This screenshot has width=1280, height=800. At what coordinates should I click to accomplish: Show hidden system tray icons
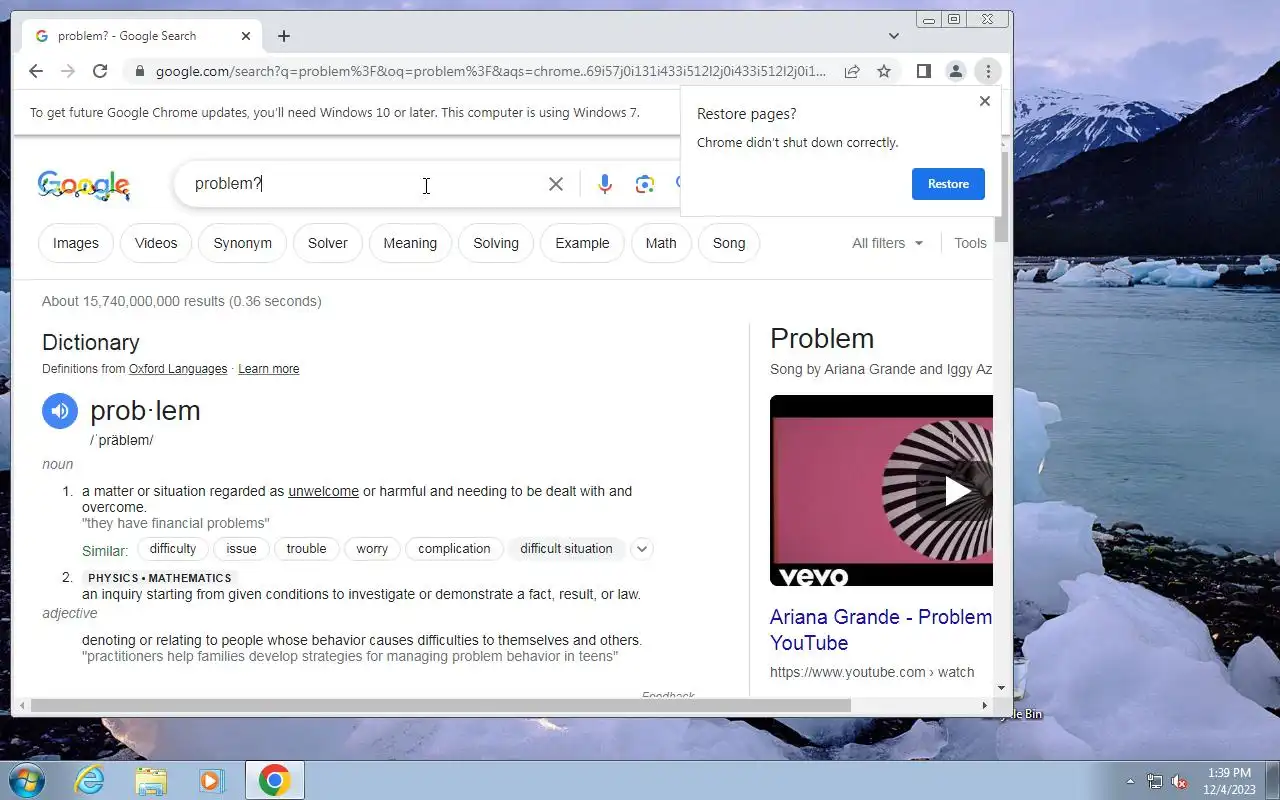(1130, 781)
